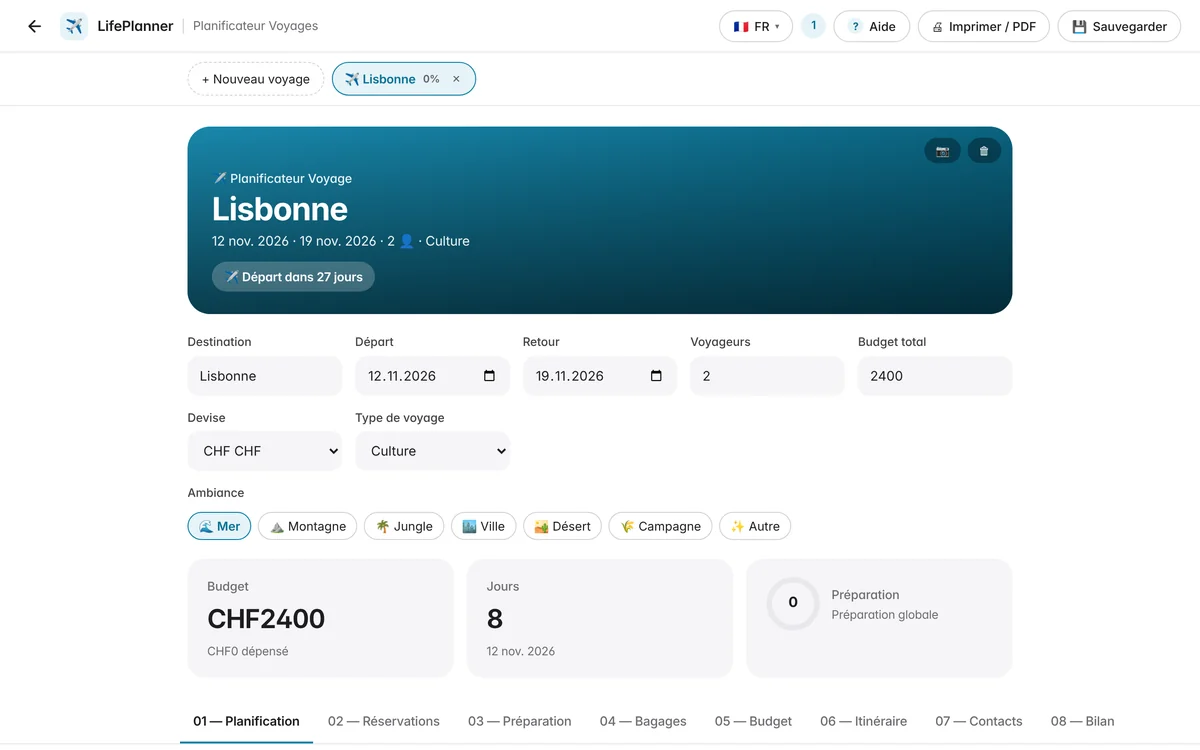Click the Sauvegarder button
Screen dimensions: 1200x750
1119,27
